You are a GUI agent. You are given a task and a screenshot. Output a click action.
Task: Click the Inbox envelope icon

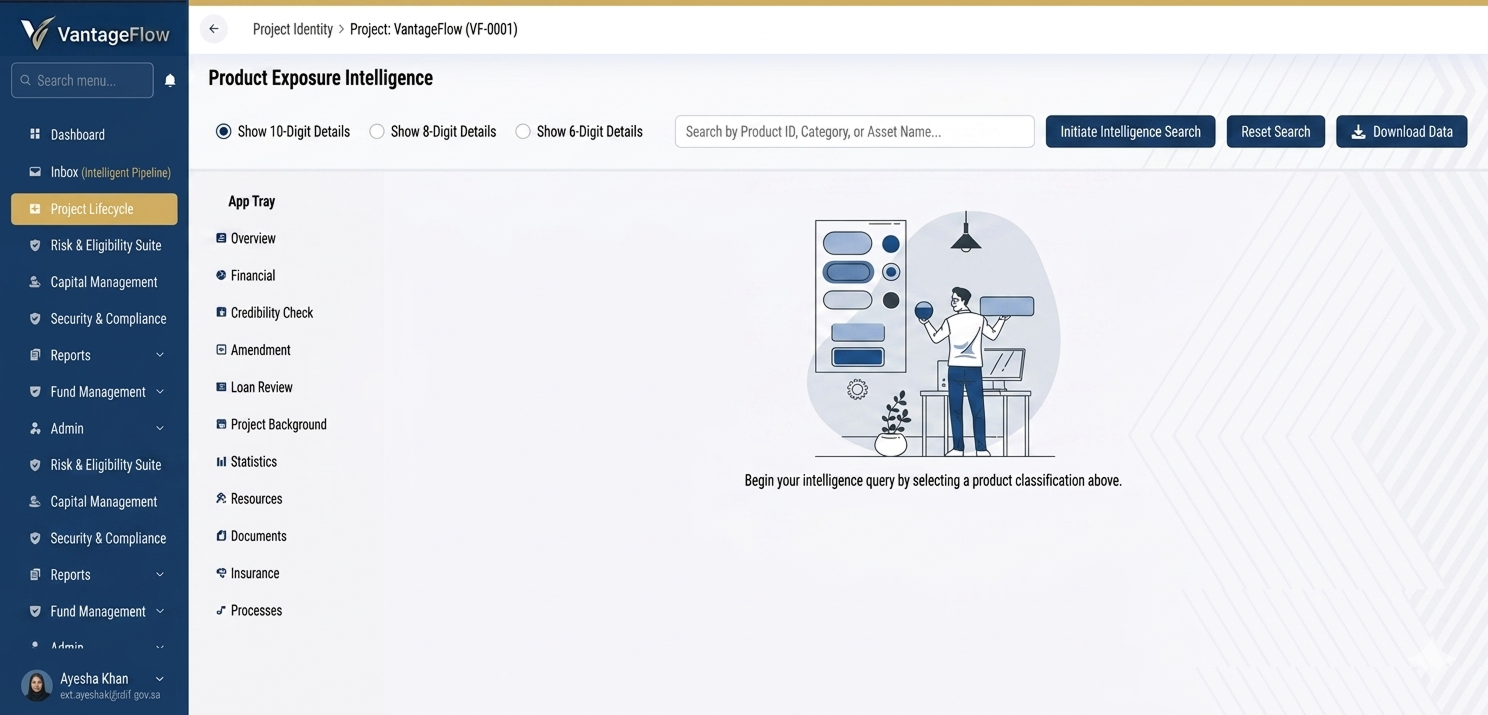tap(35, 172)
